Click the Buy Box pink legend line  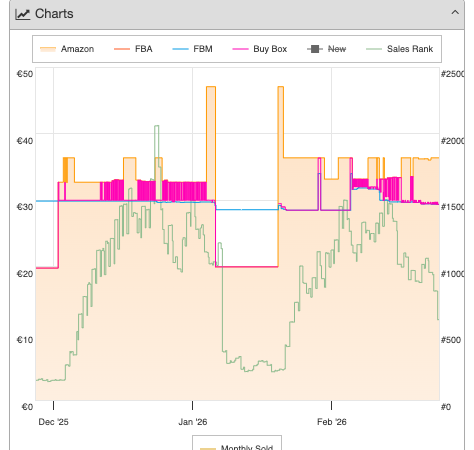240,49
